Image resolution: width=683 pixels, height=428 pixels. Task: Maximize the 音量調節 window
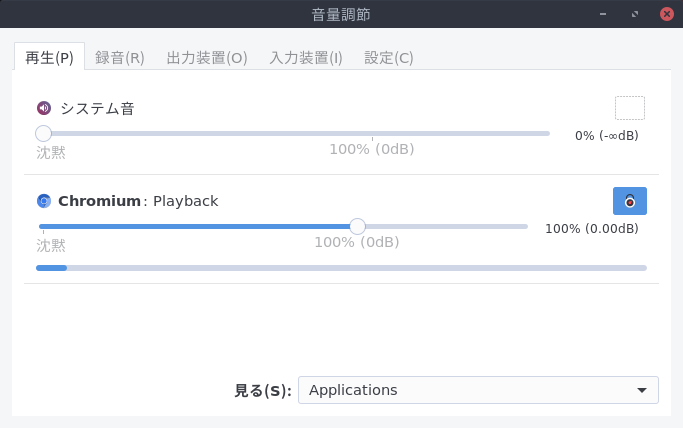[x=635, y=15]
